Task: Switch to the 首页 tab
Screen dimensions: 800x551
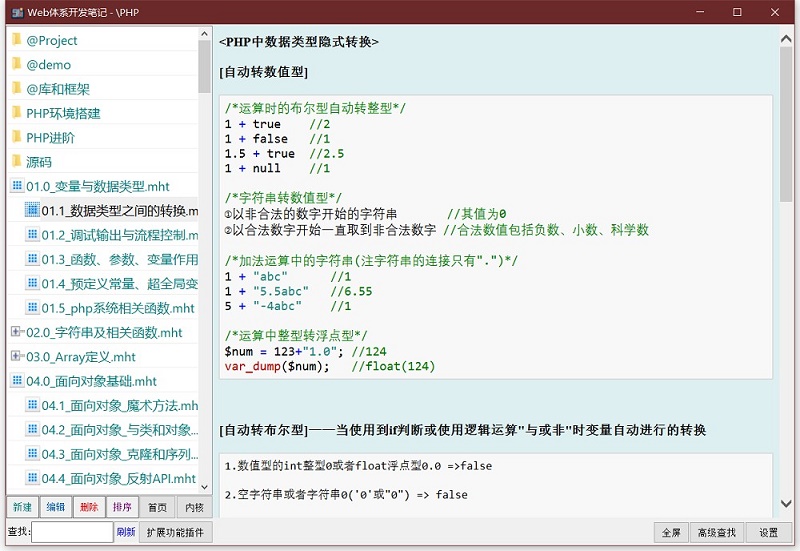Action: 158,507
